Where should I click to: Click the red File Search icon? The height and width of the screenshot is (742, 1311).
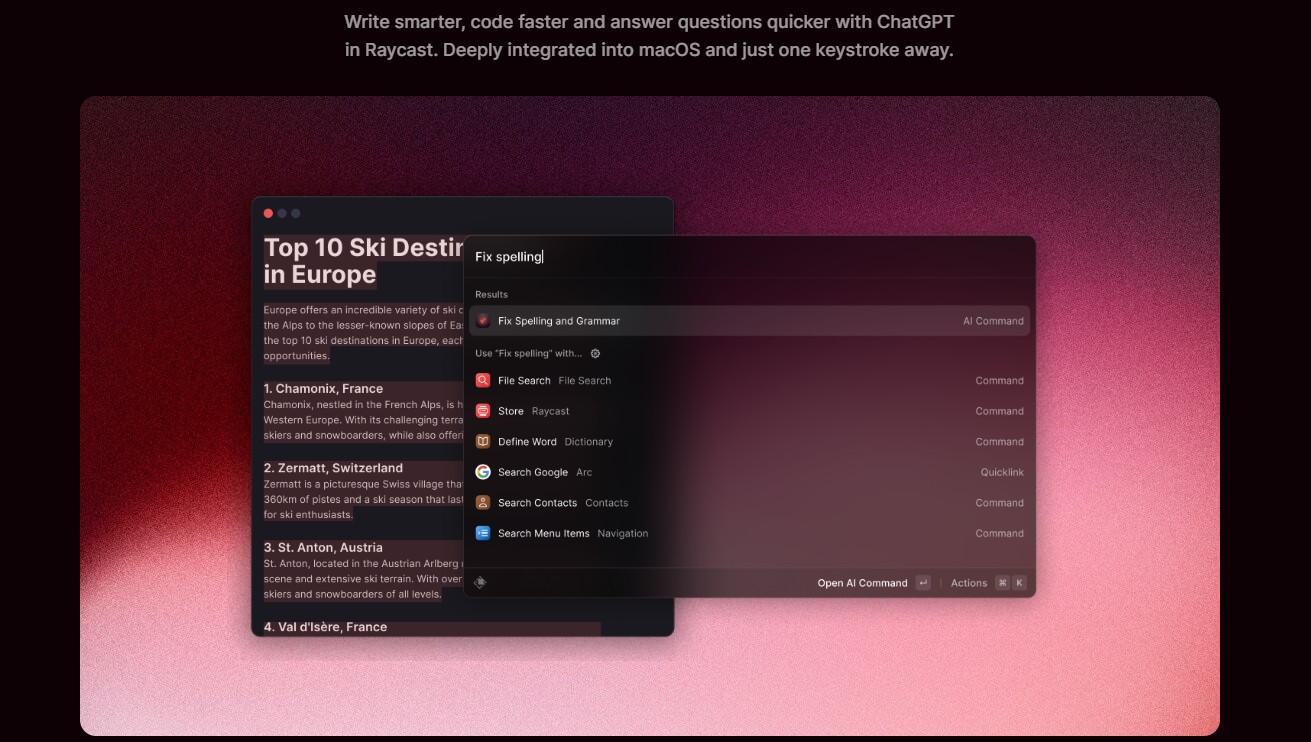(483, 381)
